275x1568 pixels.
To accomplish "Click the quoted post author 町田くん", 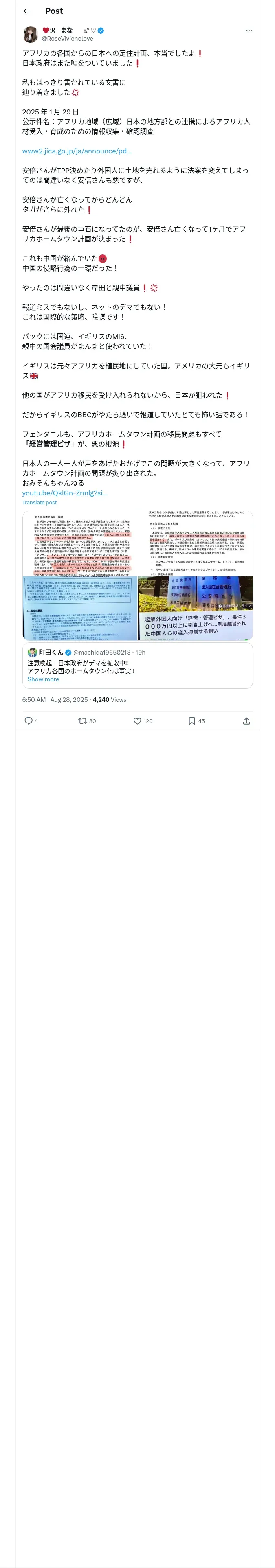I will tap(51, 652).
